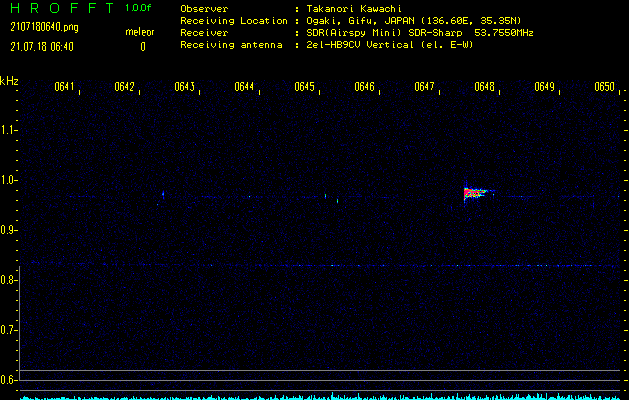Click the receiver value SDR(Airspy Mini) SDR-Sharp
Viewport: 629px width, 400px height.
tap(384, 33)
